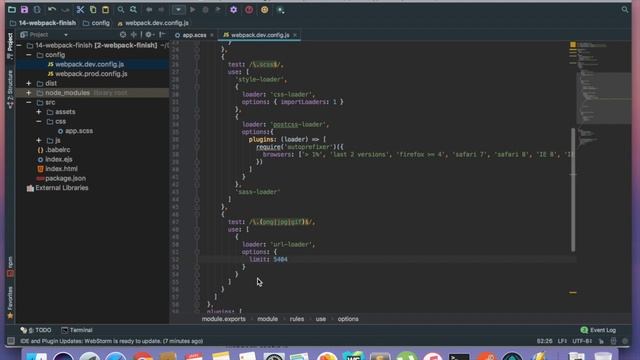Open the Event Log
Screen dimensions: 640x360
[598, 330]
